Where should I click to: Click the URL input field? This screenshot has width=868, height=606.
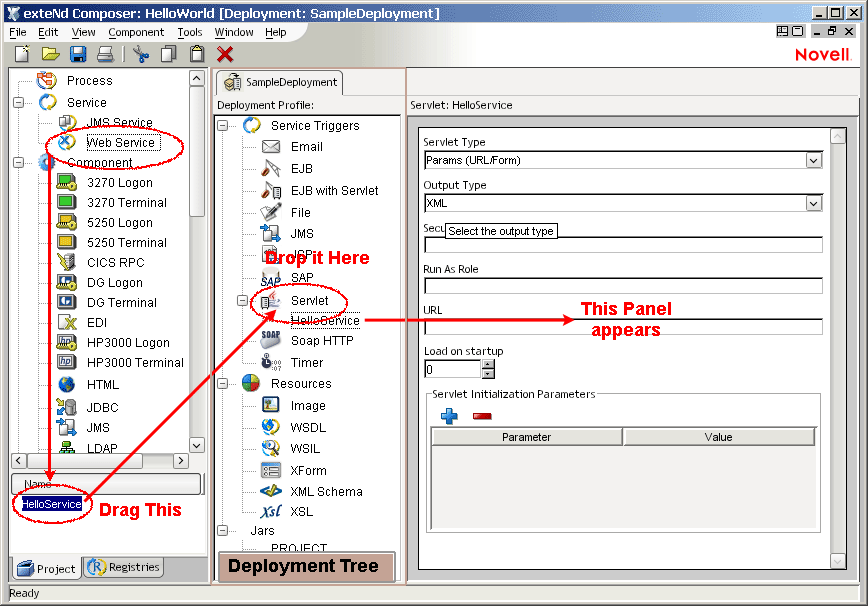click(x=623, y=327)
